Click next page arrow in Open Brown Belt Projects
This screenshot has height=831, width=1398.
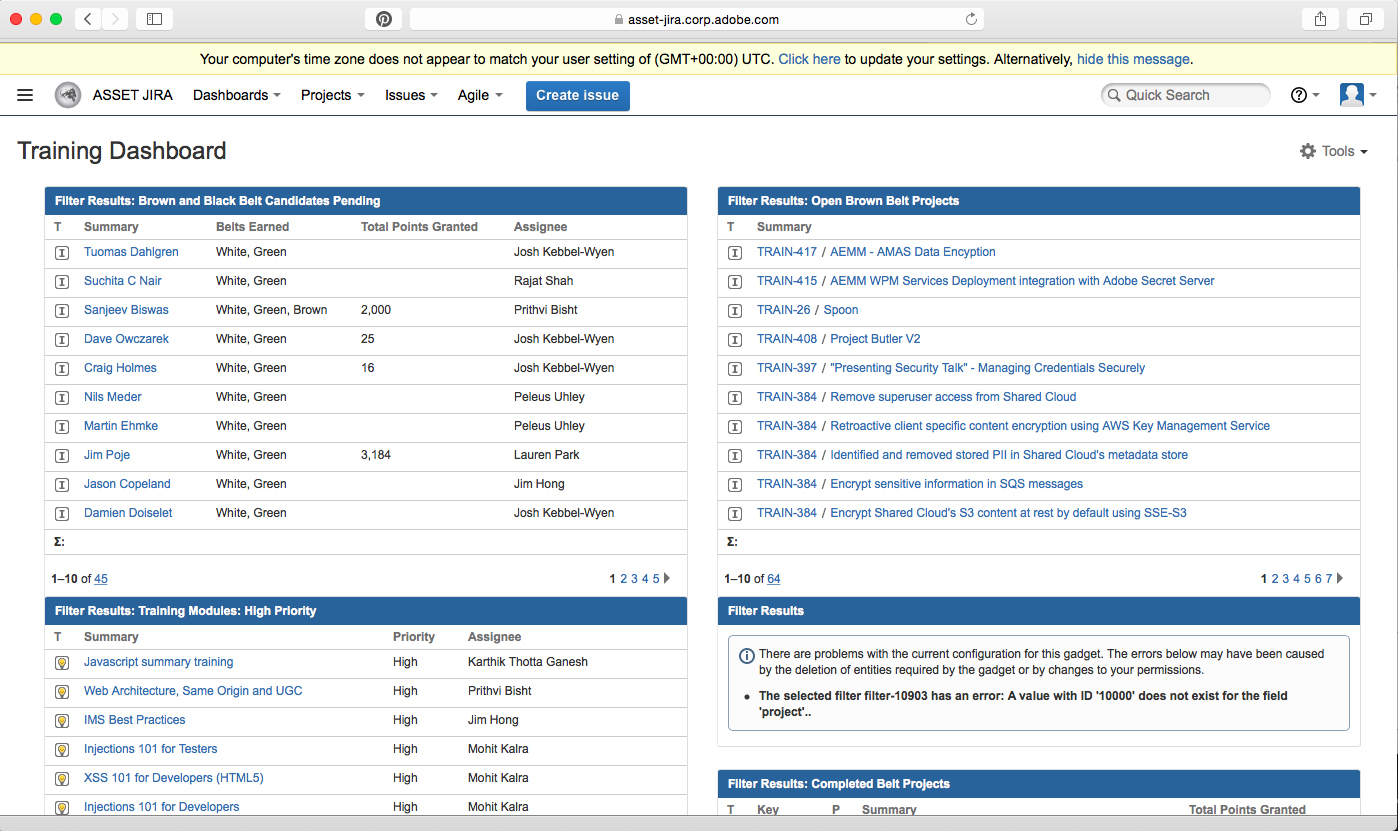[1340, 578]
